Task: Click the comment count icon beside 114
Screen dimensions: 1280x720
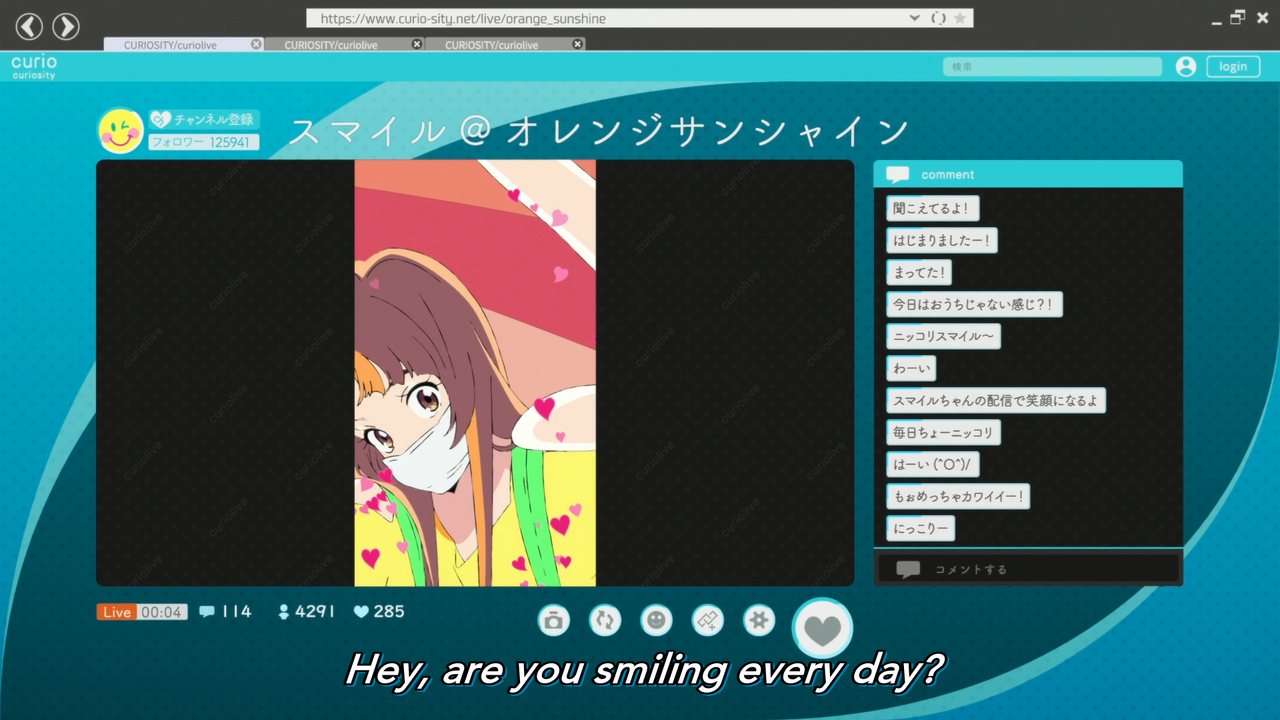Action: click(x=207, y=611)
